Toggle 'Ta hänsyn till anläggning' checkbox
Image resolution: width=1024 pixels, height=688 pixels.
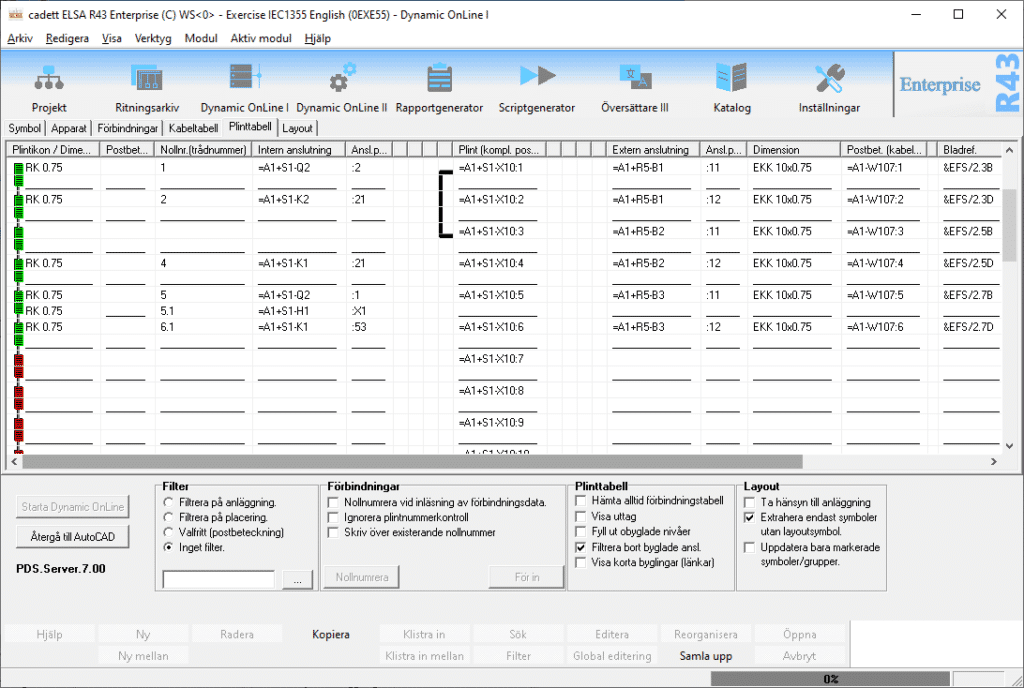(750, 502)
